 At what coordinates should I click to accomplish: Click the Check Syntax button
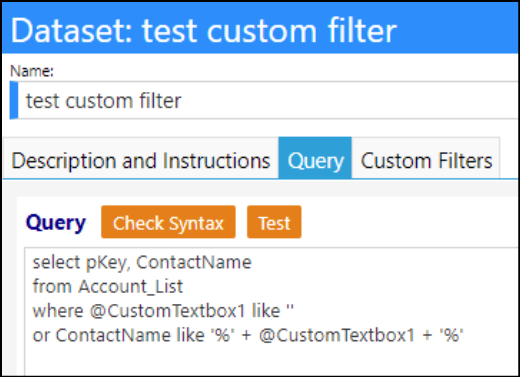coord(168,222)
